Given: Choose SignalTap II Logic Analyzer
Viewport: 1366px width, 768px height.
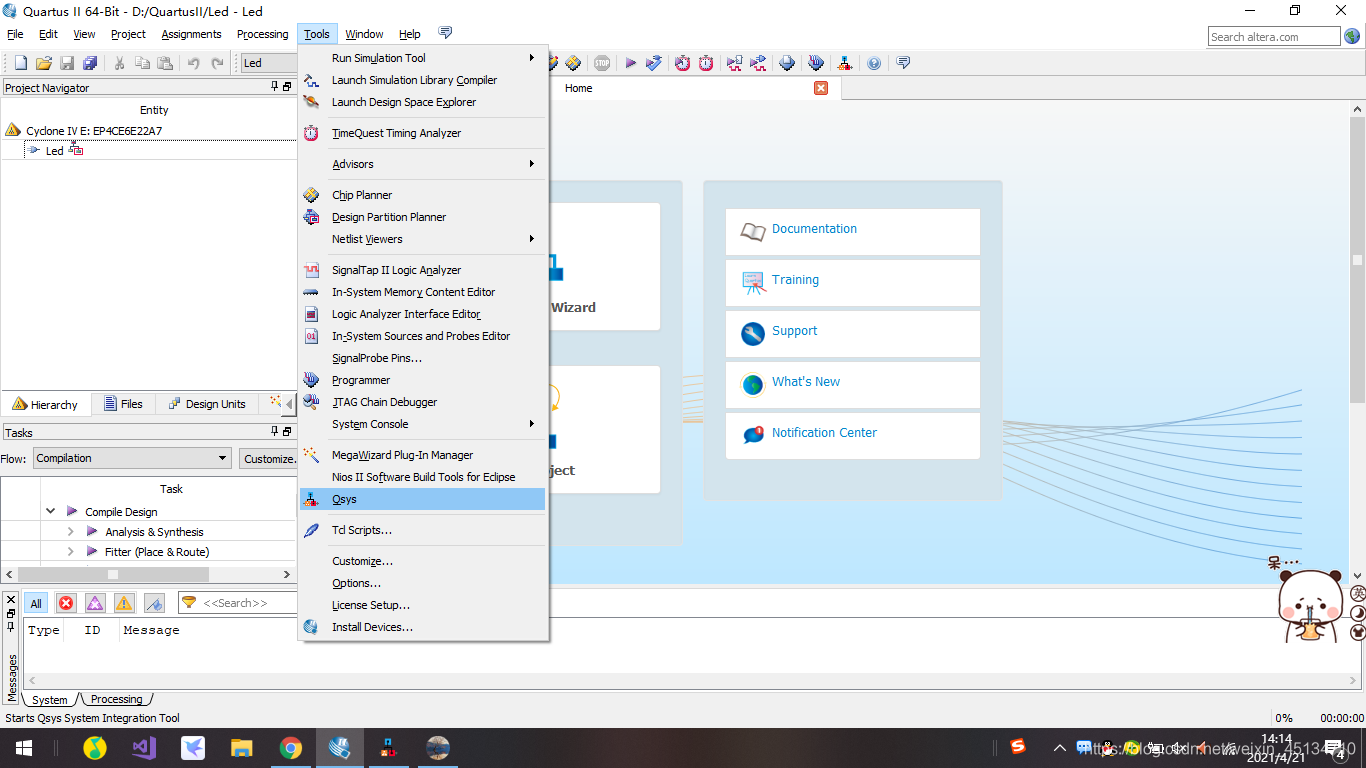Looking at the screenshot, I should (423, 270).
